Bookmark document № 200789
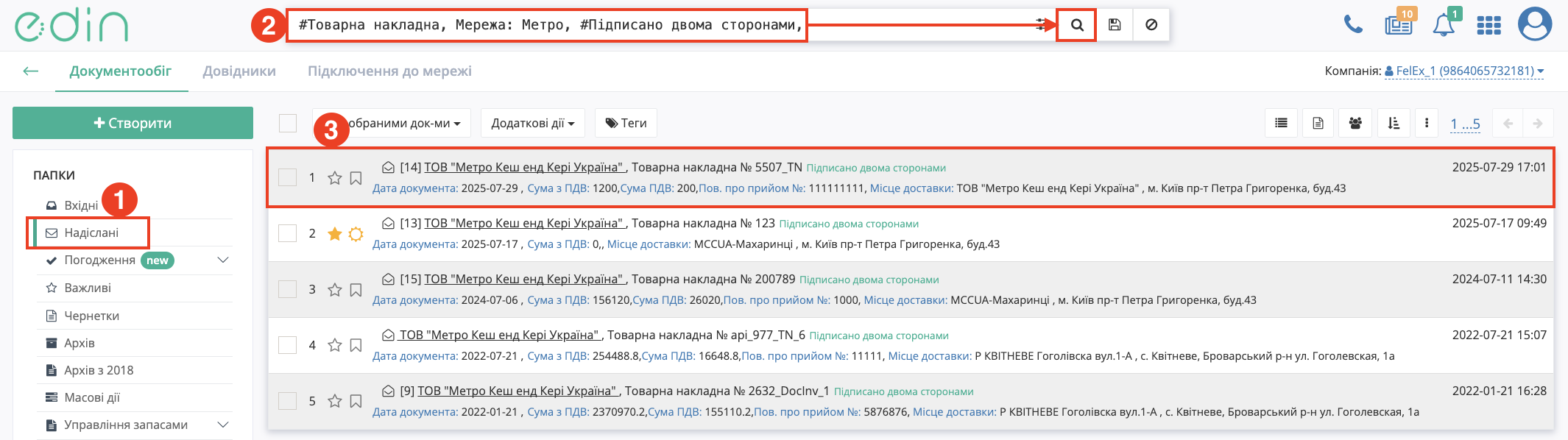Screen dimensions: 1568x440 click(356, 290)
